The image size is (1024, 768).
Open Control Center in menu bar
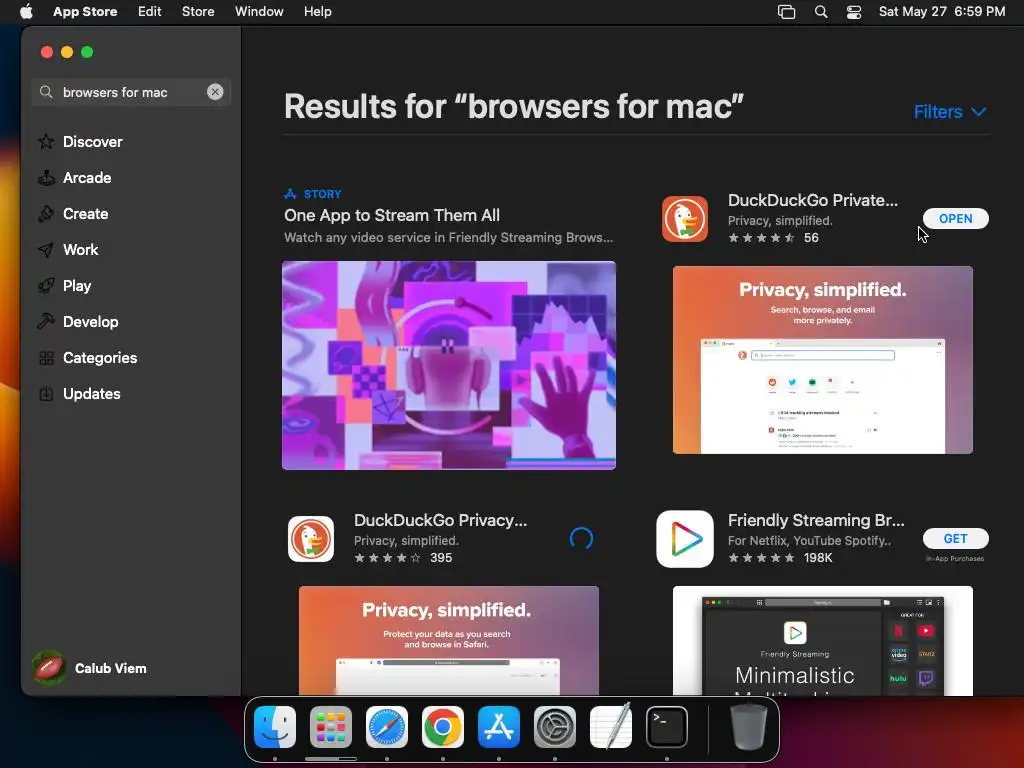854,12
